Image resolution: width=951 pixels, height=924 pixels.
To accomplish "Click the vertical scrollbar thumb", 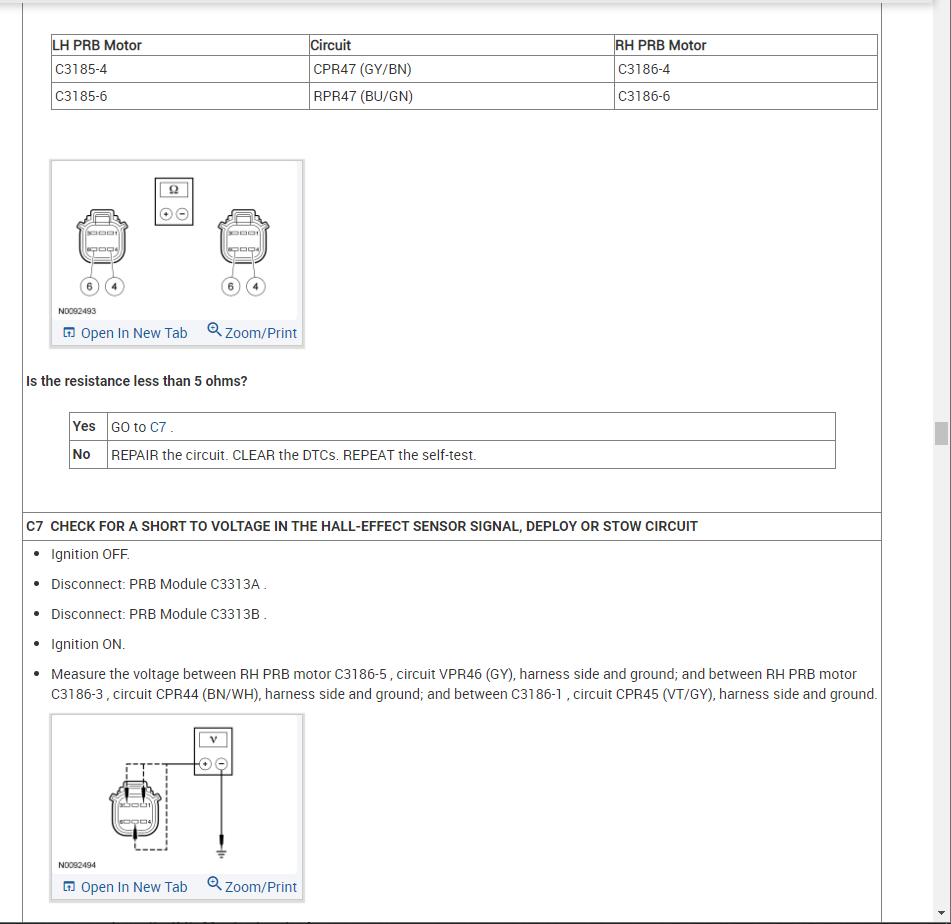I will pos(941,433).
